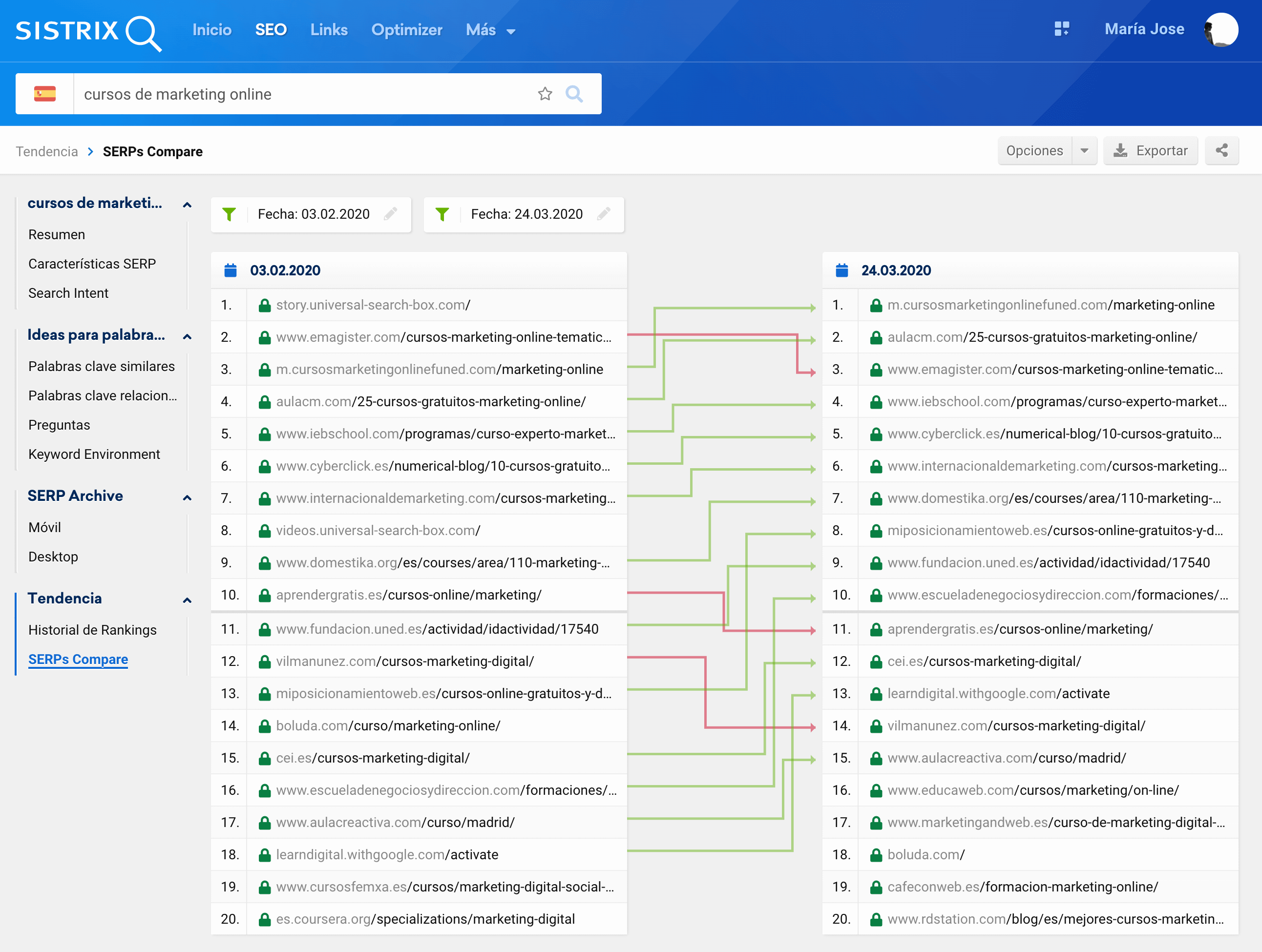
Task: Click the green filter funnel for Fecha 24.03.2020
Action: tap(442, 214)
